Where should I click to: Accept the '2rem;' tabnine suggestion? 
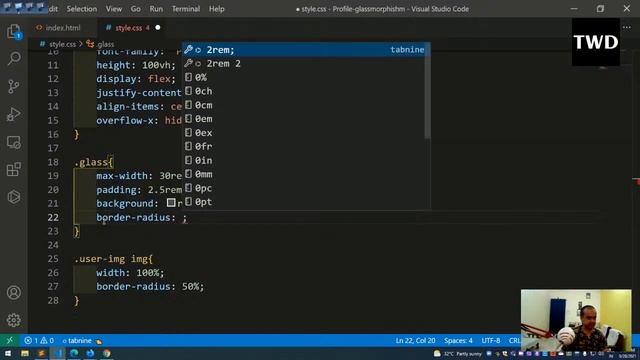pyautogui.click(x=304, y=50)
